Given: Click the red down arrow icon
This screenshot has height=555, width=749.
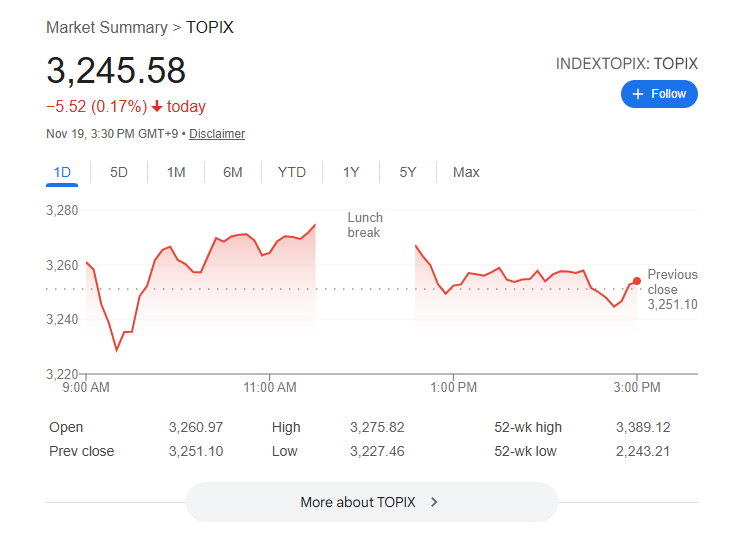Looking at the screenshot, I should (157, 107).
